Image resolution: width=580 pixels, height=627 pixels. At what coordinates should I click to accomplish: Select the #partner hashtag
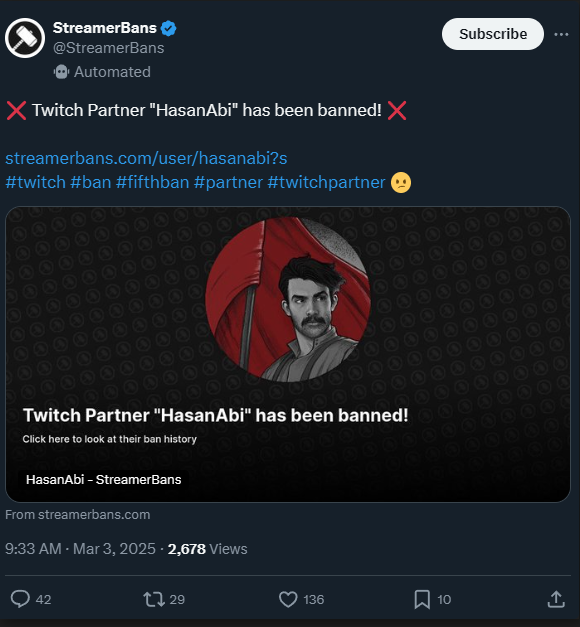click(228, 182)
